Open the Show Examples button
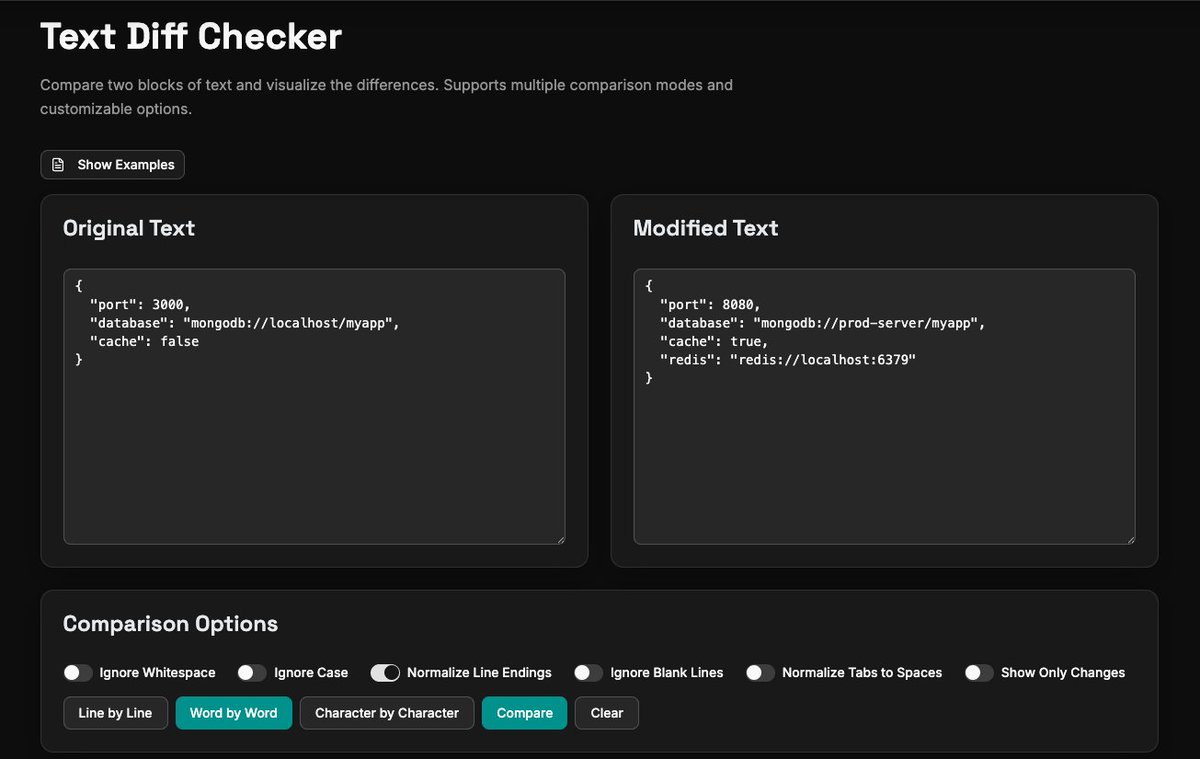Viewport: 1200px width, 759px height. pos(112,165)
